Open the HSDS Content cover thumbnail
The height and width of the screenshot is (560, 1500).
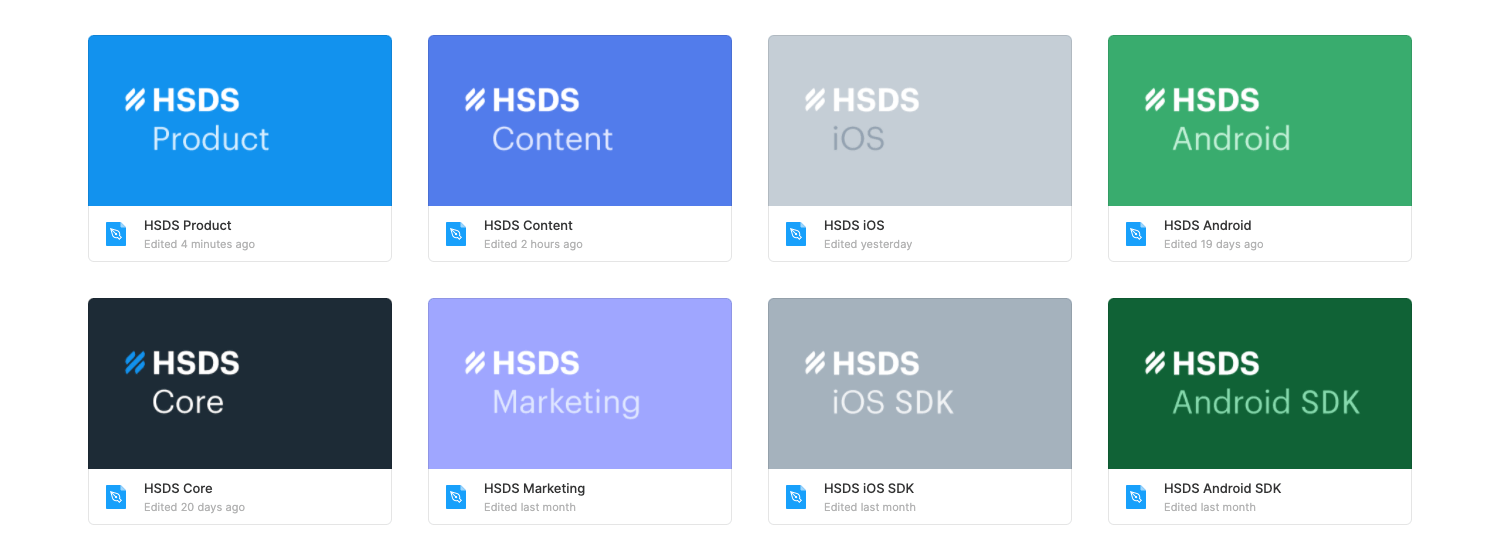[580, 121]
